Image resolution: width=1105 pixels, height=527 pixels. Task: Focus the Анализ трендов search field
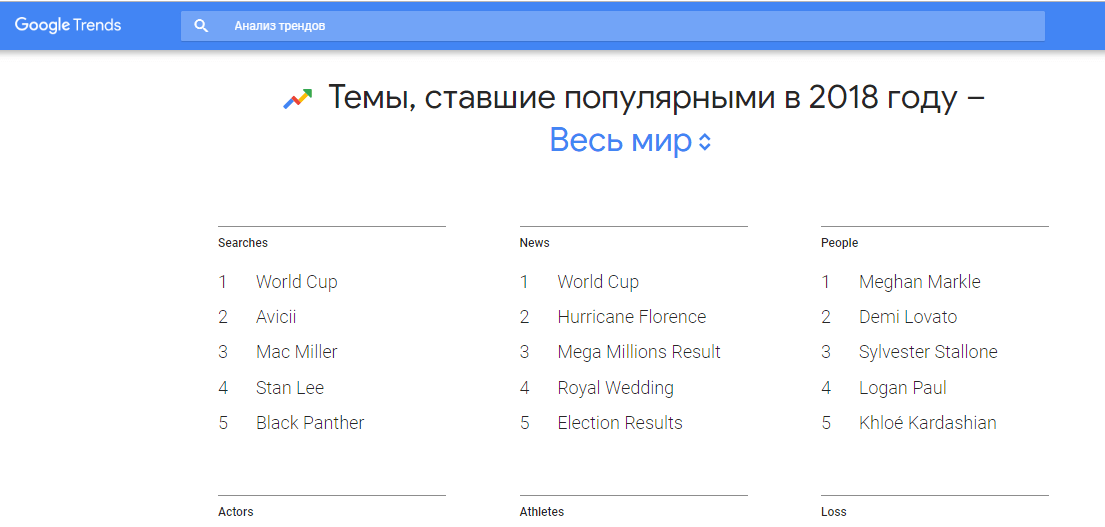[x=630, y=26]
